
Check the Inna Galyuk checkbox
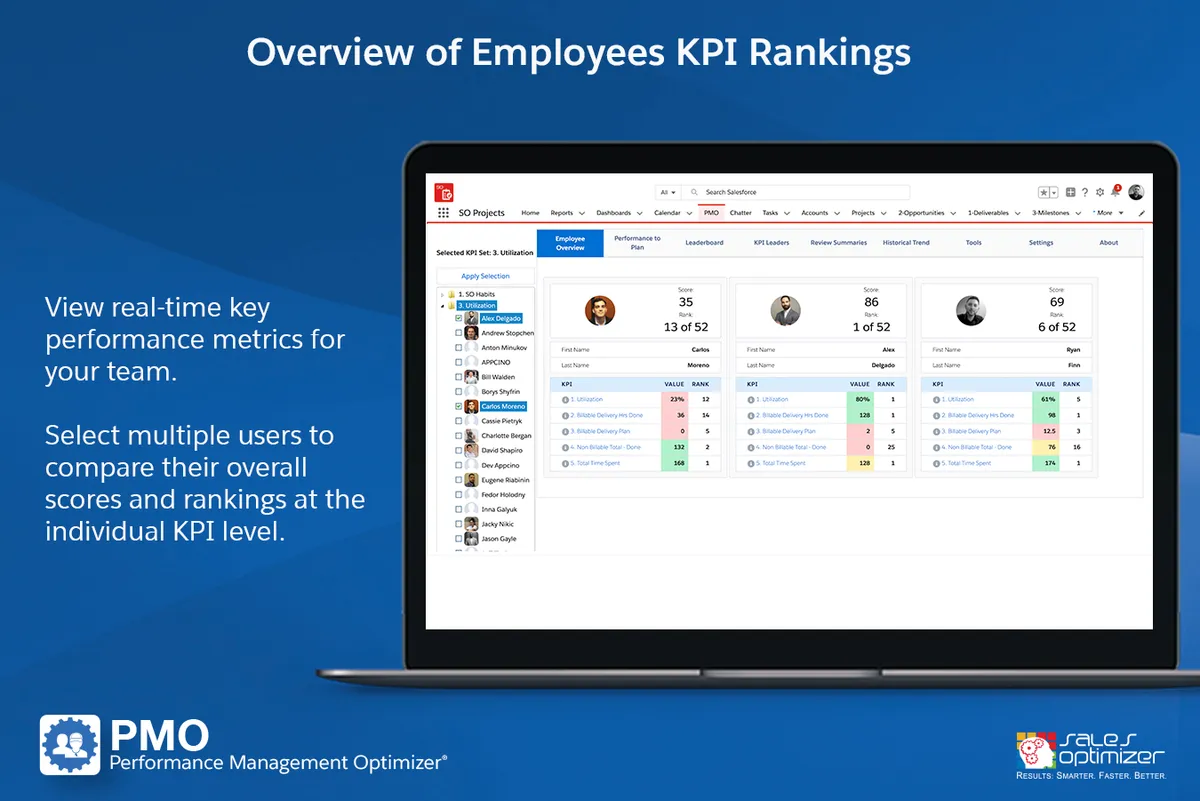click(x=459, y=509)
